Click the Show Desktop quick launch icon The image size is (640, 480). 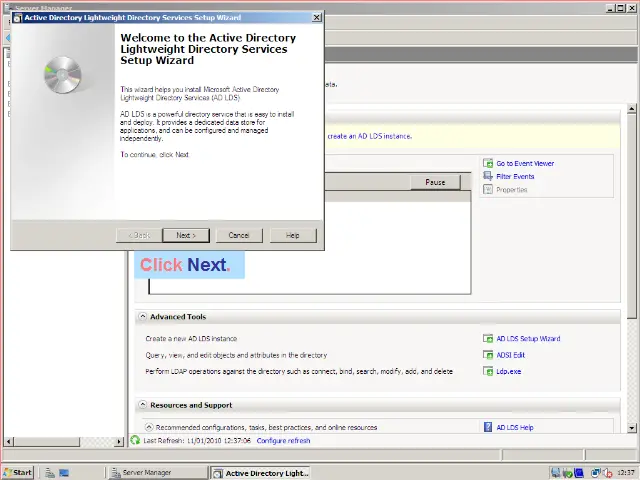64,473
